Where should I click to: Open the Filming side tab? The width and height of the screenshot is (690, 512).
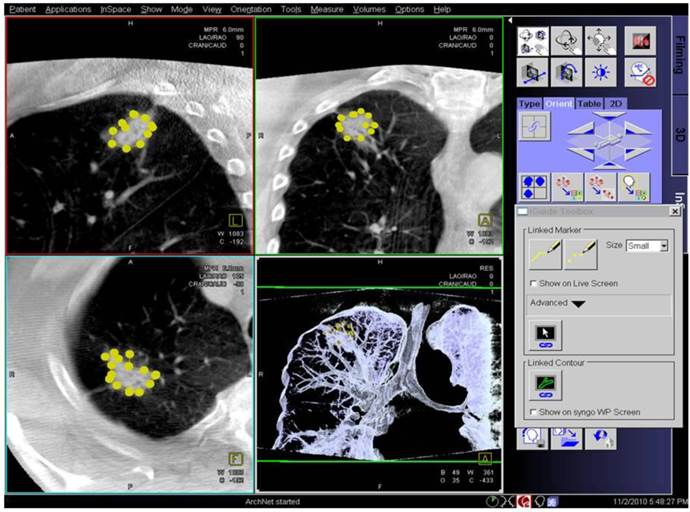679,50
